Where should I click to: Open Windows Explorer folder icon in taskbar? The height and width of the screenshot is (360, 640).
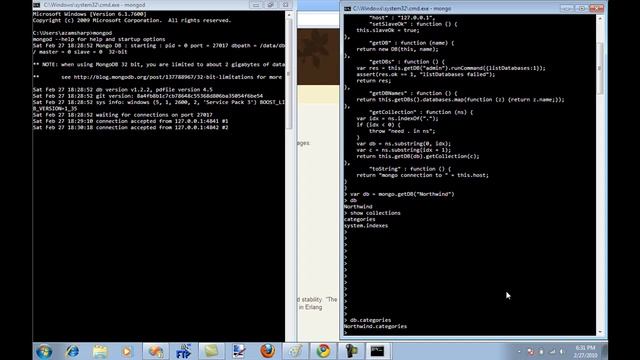tap(100, 351)
